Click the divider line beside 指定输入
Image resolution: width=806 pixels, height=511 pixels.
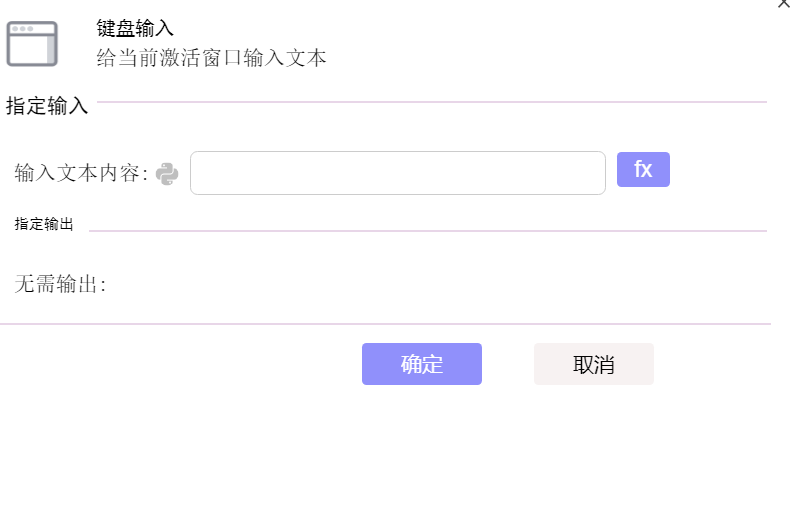(432, 102)
